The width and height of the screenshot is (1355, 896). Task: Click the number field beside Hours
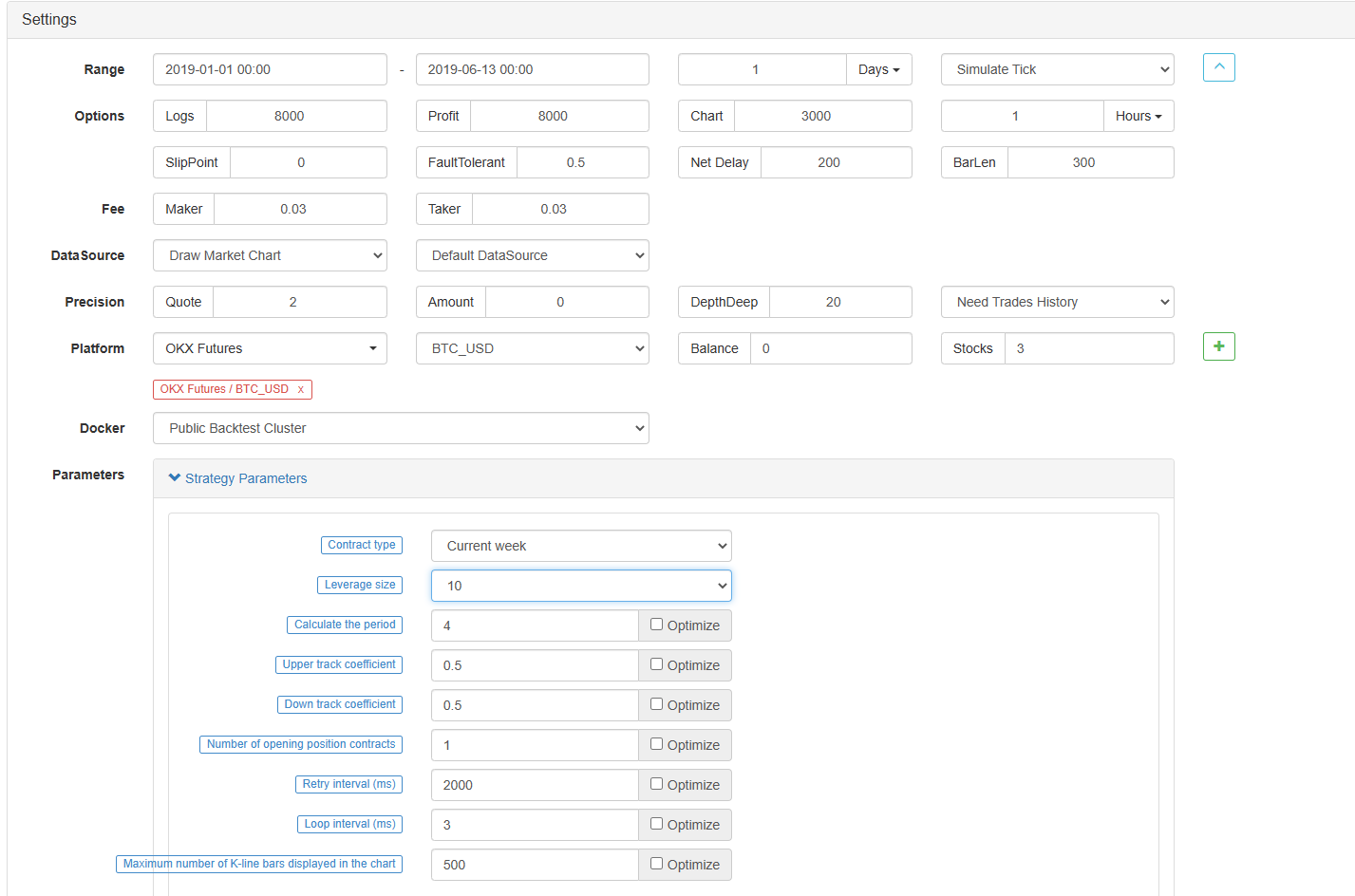pos(1022,116)
